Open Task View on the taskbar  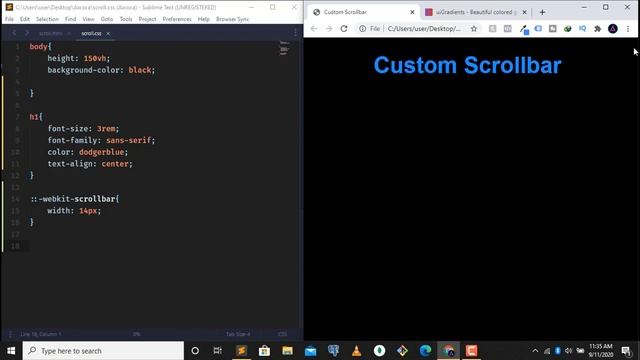click(218, 351)
